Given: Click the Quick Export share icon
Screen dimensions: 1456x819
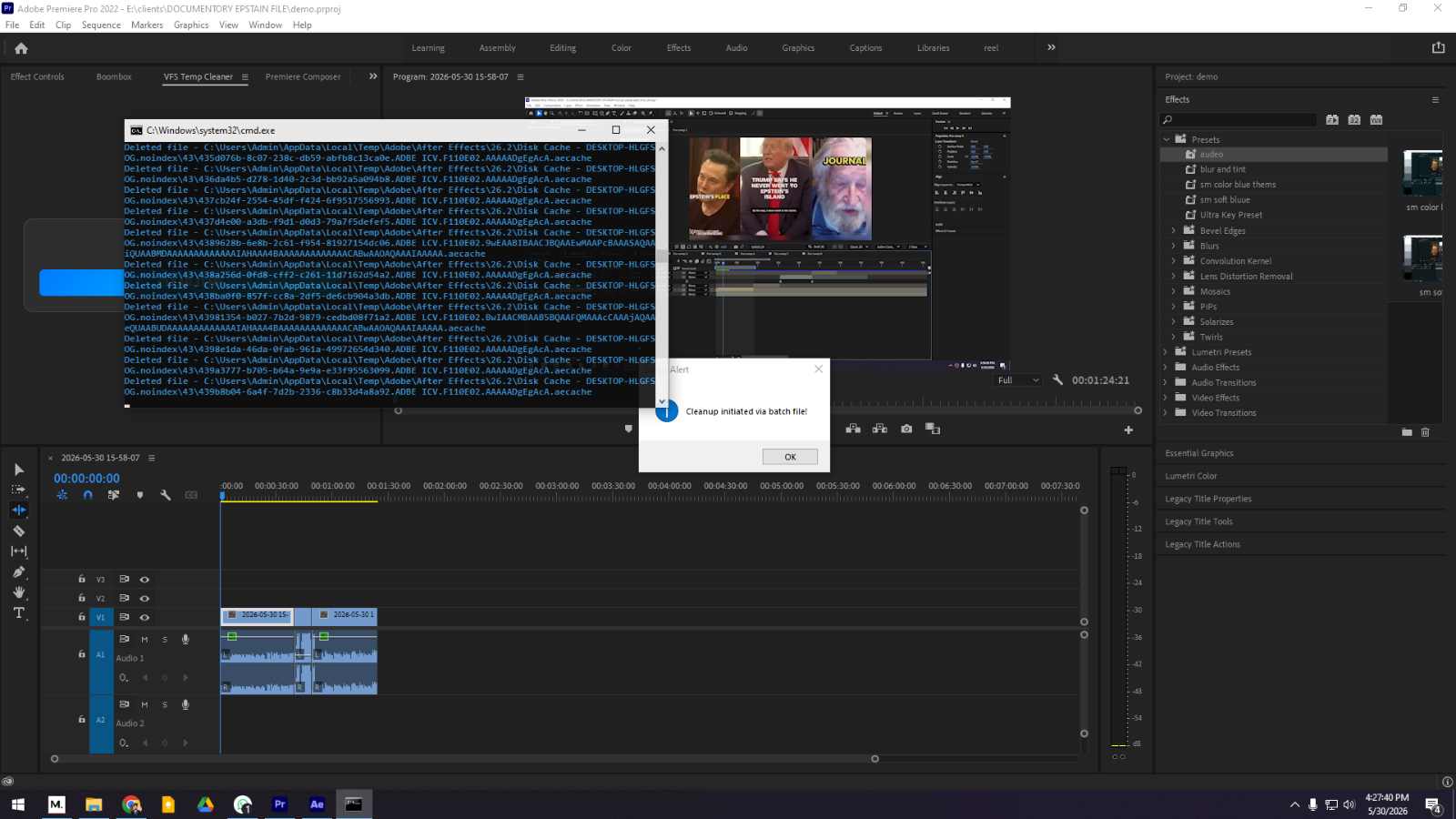Looking at the screenshot, I should 1438,47.
